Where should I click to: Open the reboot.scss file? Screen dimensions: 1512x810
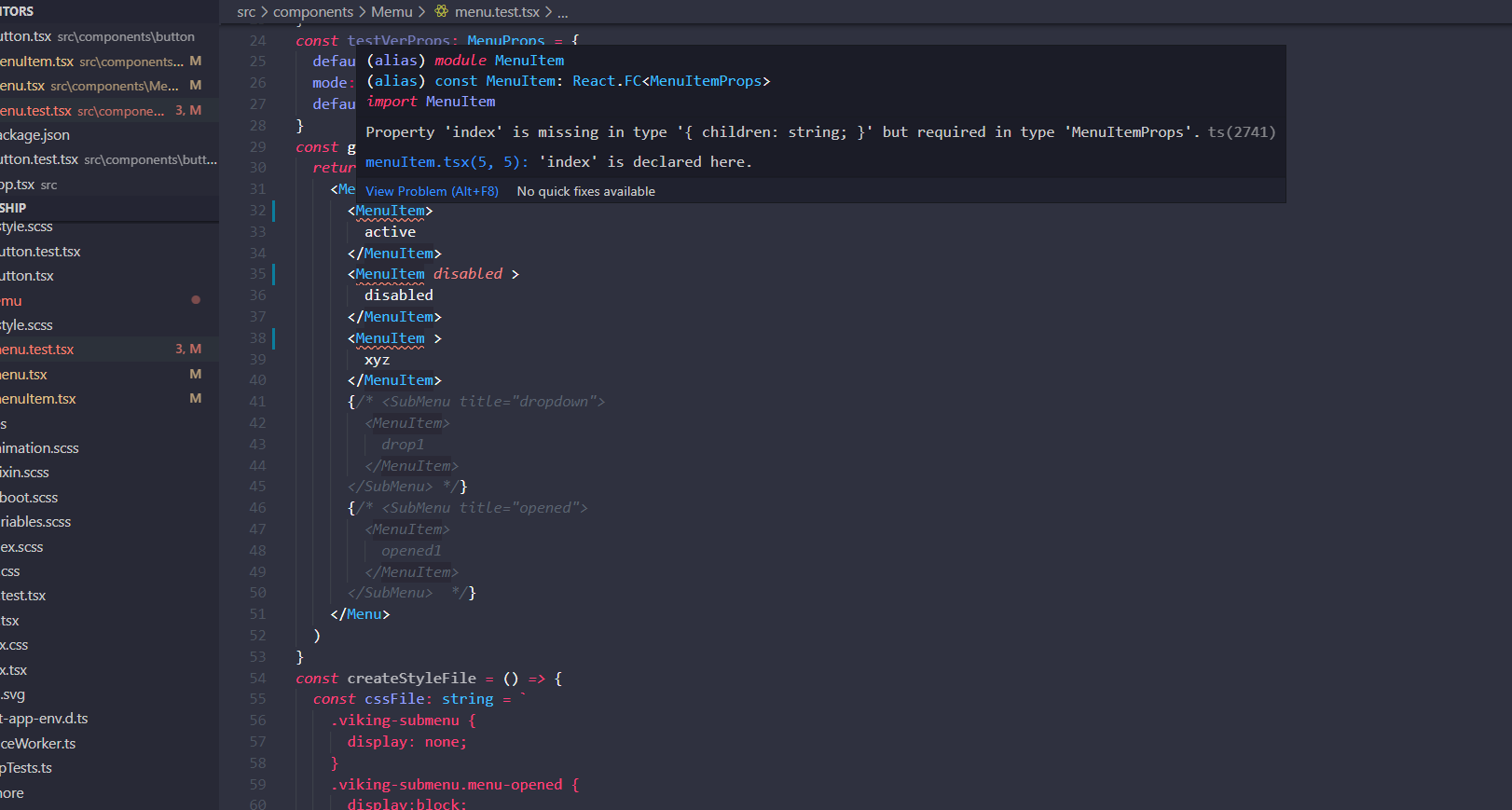pos(109,498)
